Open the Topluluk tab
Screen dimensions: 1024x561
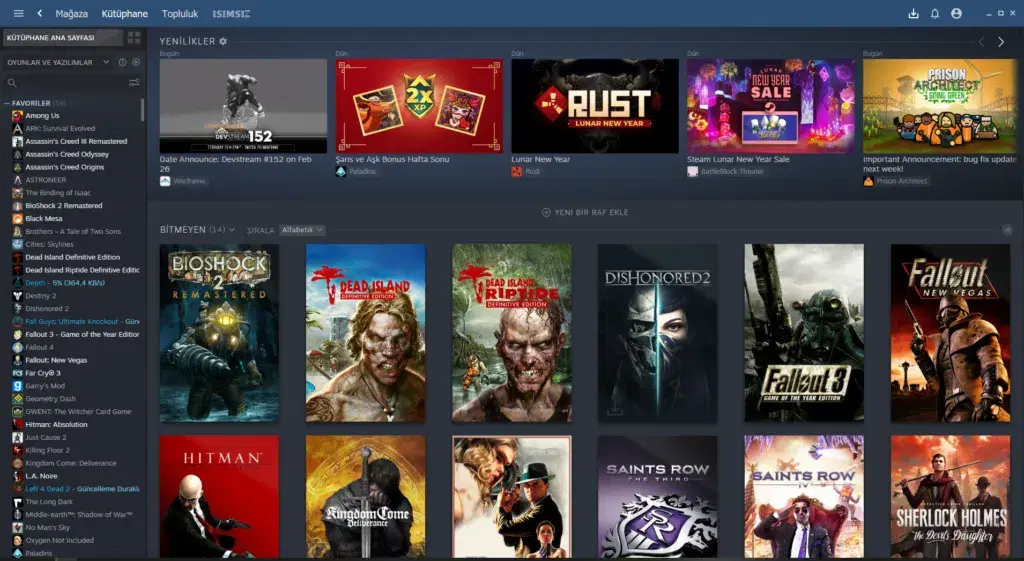[180, 14]
